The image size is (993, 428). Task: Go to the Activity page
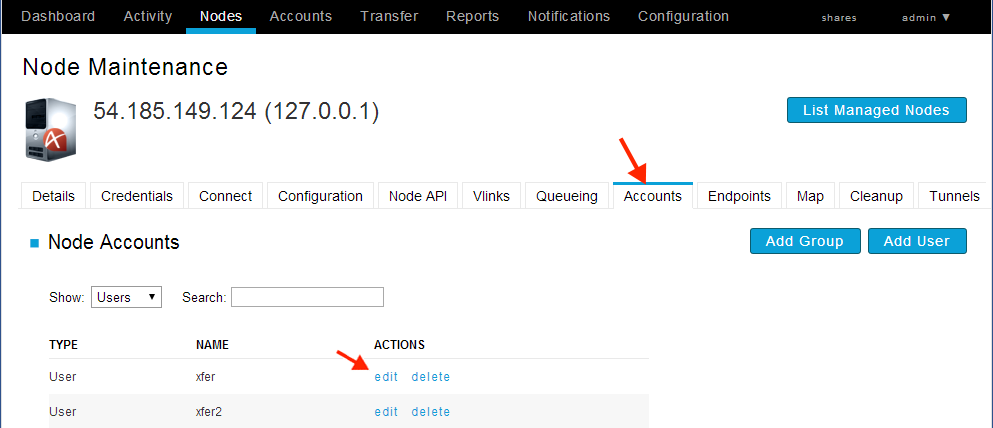pyautogui.click(x=147, y=16)
